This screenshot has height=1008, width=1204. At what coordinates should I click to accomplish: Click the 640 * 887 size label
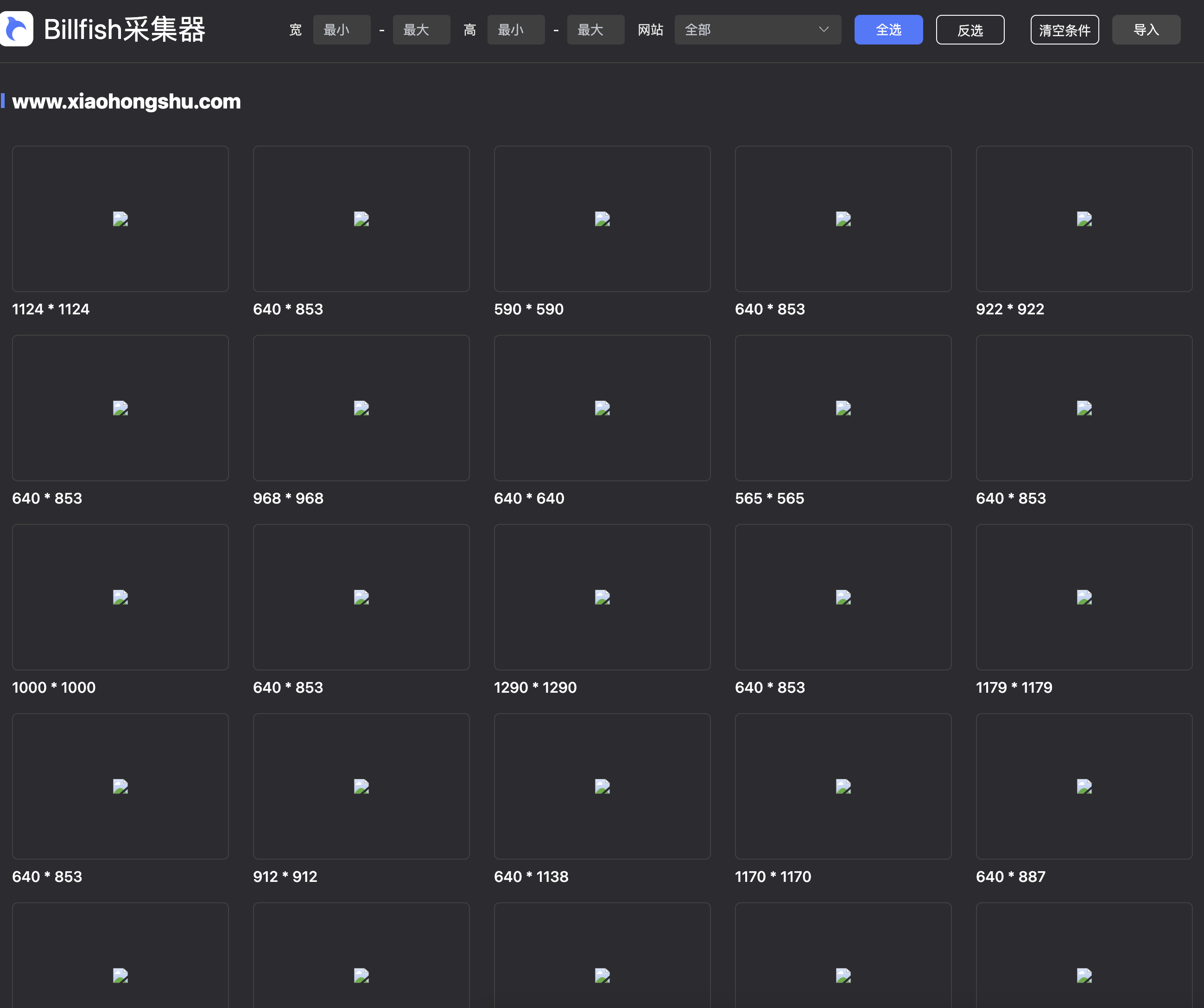[x=1011, y=877]
